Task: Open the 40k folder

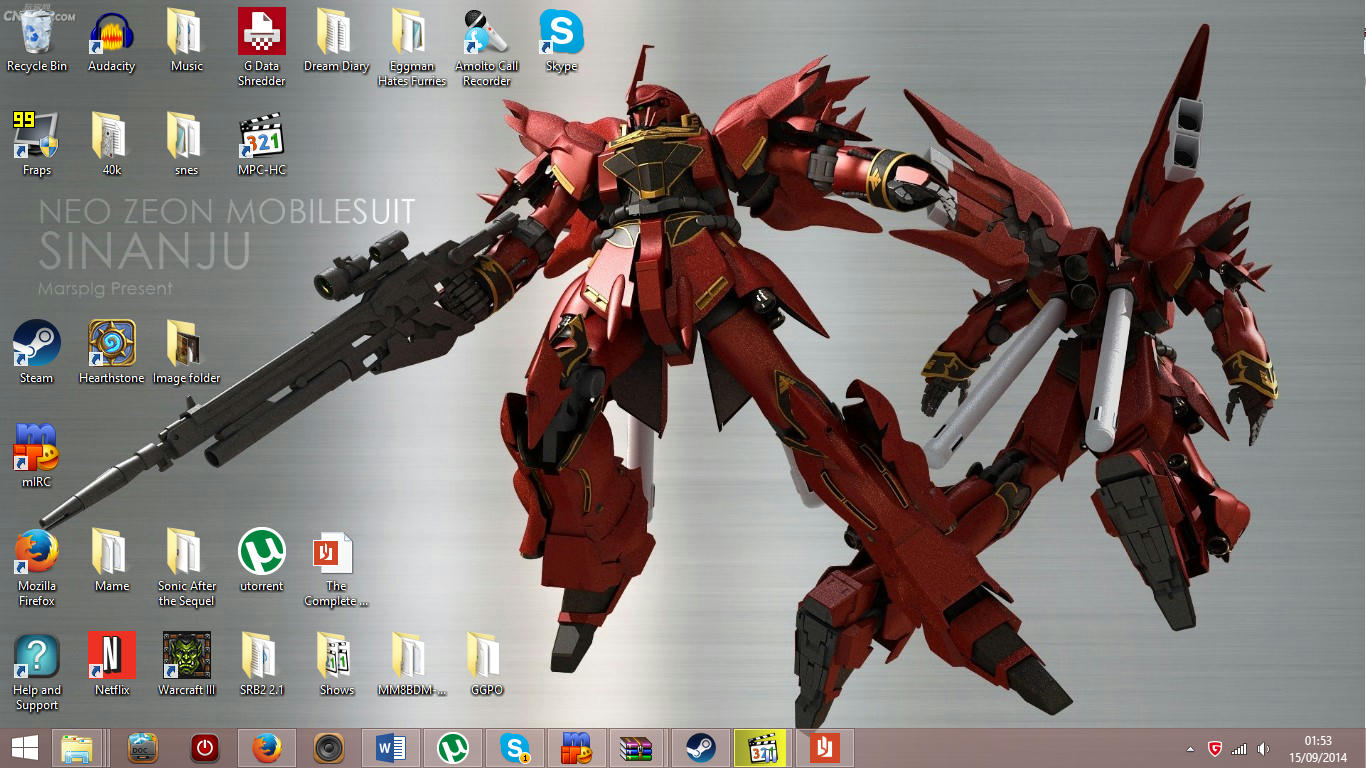Action: (x=111, y=145)
